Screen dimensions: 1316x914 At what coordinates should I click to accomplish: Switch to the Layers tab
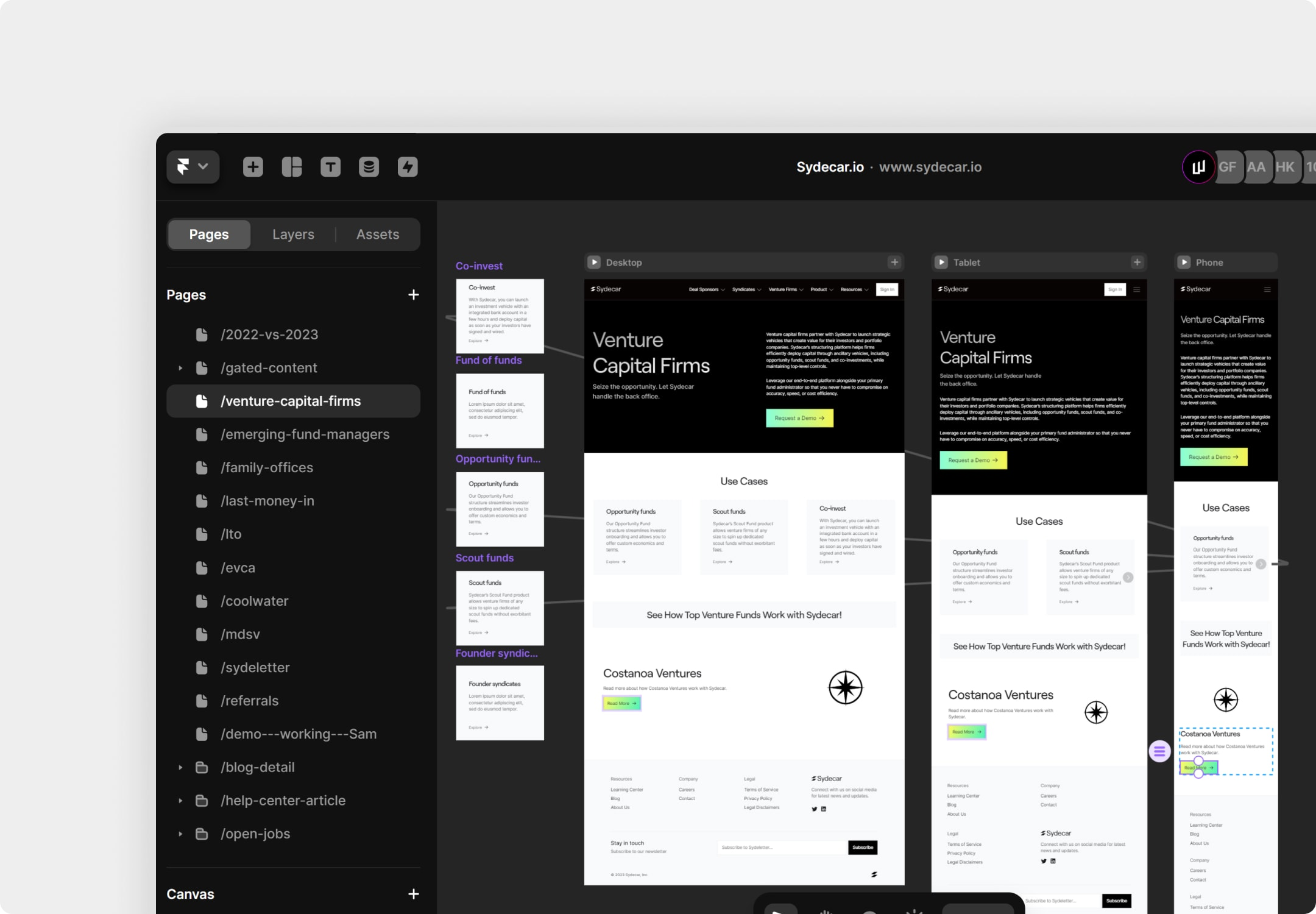(x=293, y=234)
